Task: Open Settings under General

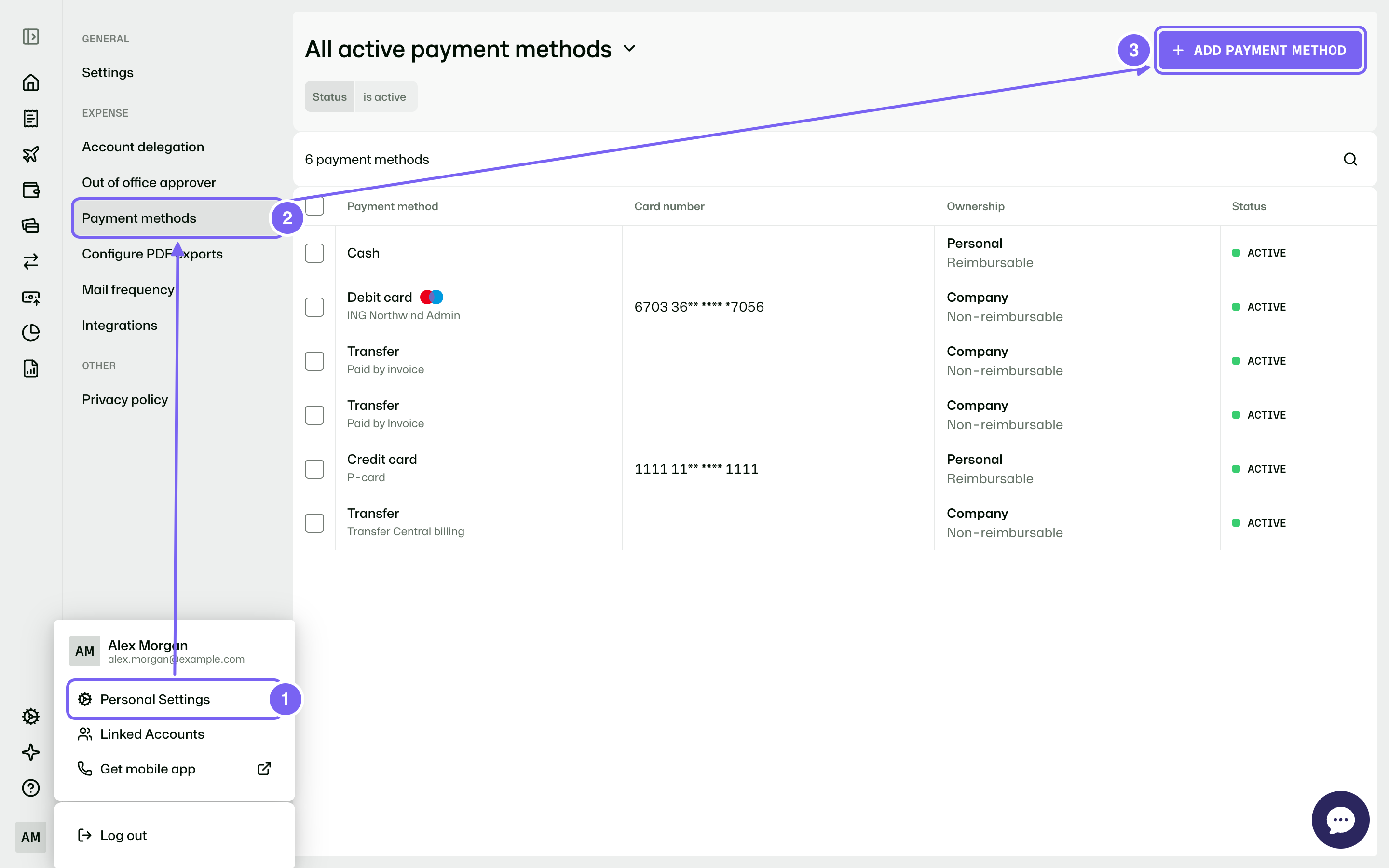Action: [108, 72]
